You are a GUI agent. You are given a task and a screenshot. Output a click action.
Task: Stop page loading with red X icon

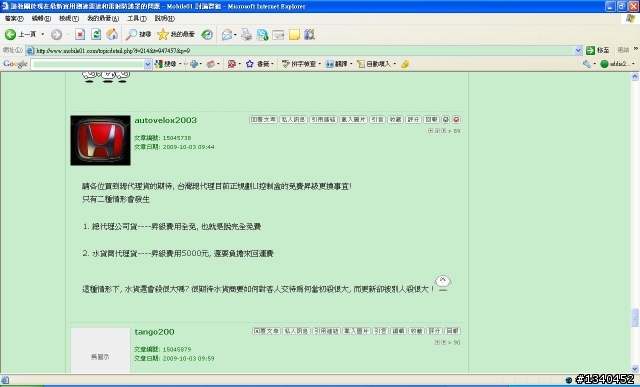(80, 35)
